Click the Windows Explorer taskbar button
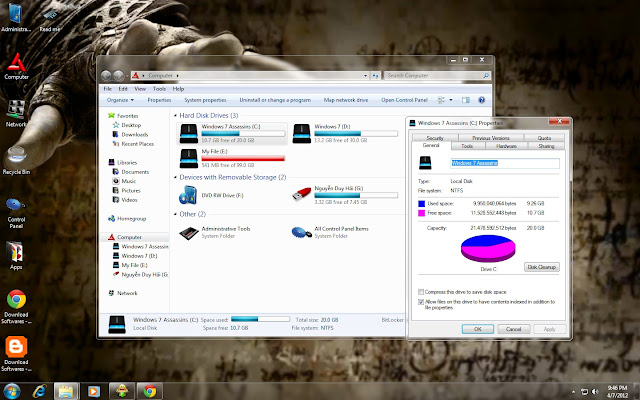Image resolution: width=640 pixels, height=400 pixels. [x=66, y=391]
